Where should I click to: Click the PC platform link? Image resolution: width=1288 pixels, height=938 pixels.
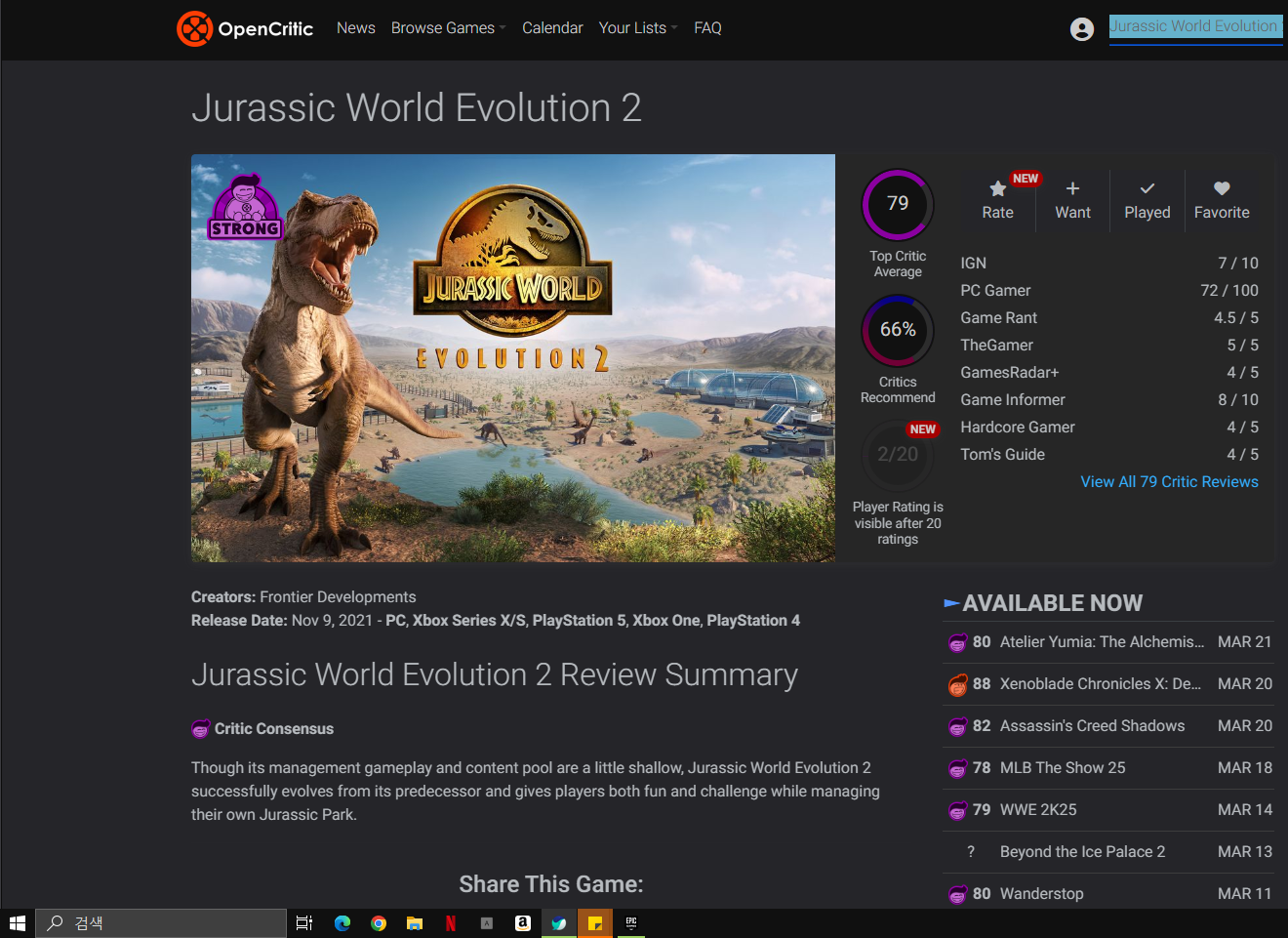[395, 621]
